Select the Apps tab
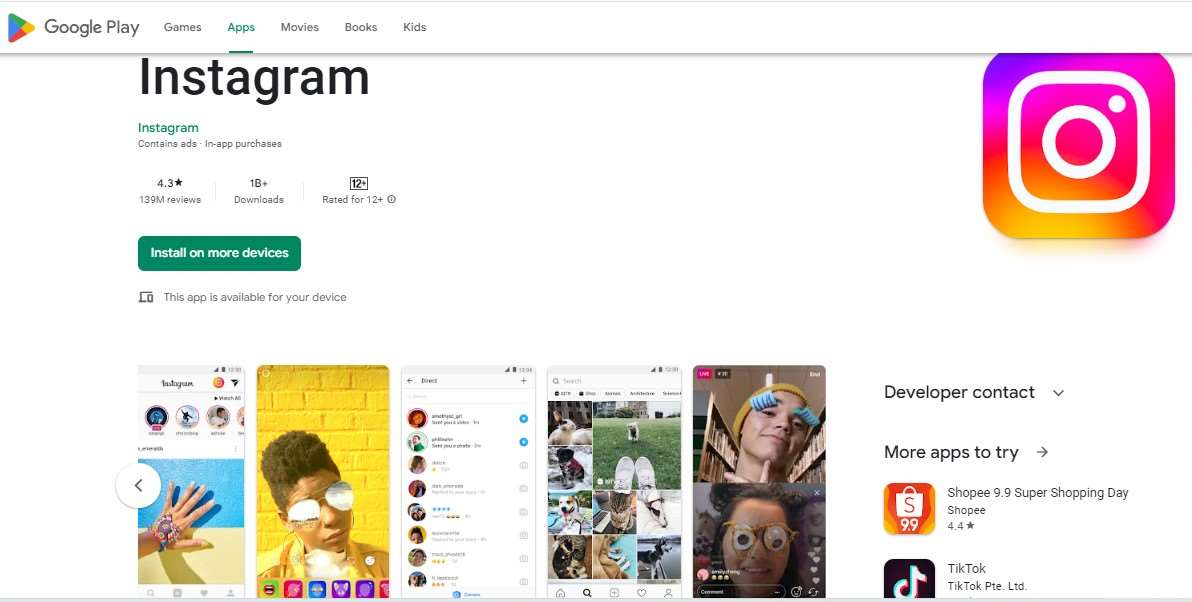This screenshot has width=1192, height=602. pyautogui.click(x=241, y=27)
